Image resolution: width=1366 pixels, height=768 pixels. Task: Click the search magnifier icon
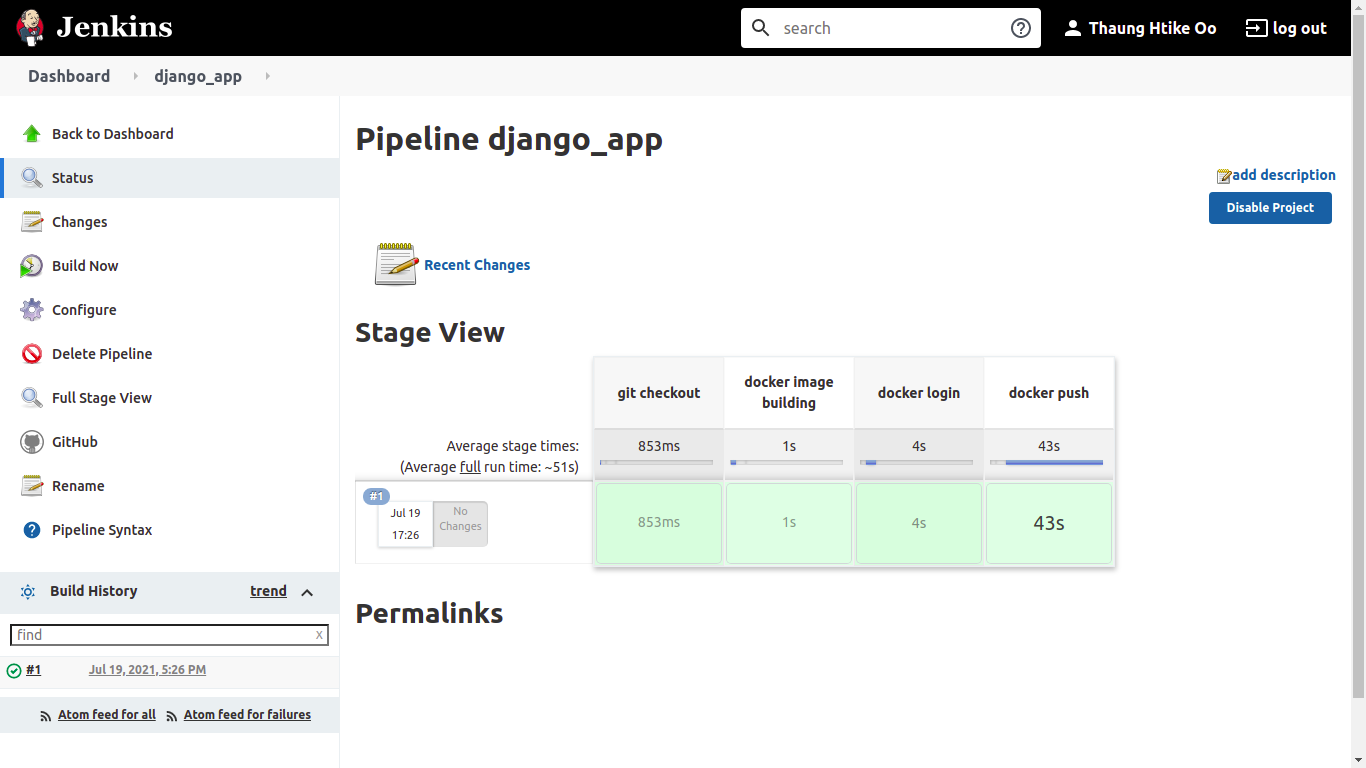pyautogui.click(x=761, y=28)
